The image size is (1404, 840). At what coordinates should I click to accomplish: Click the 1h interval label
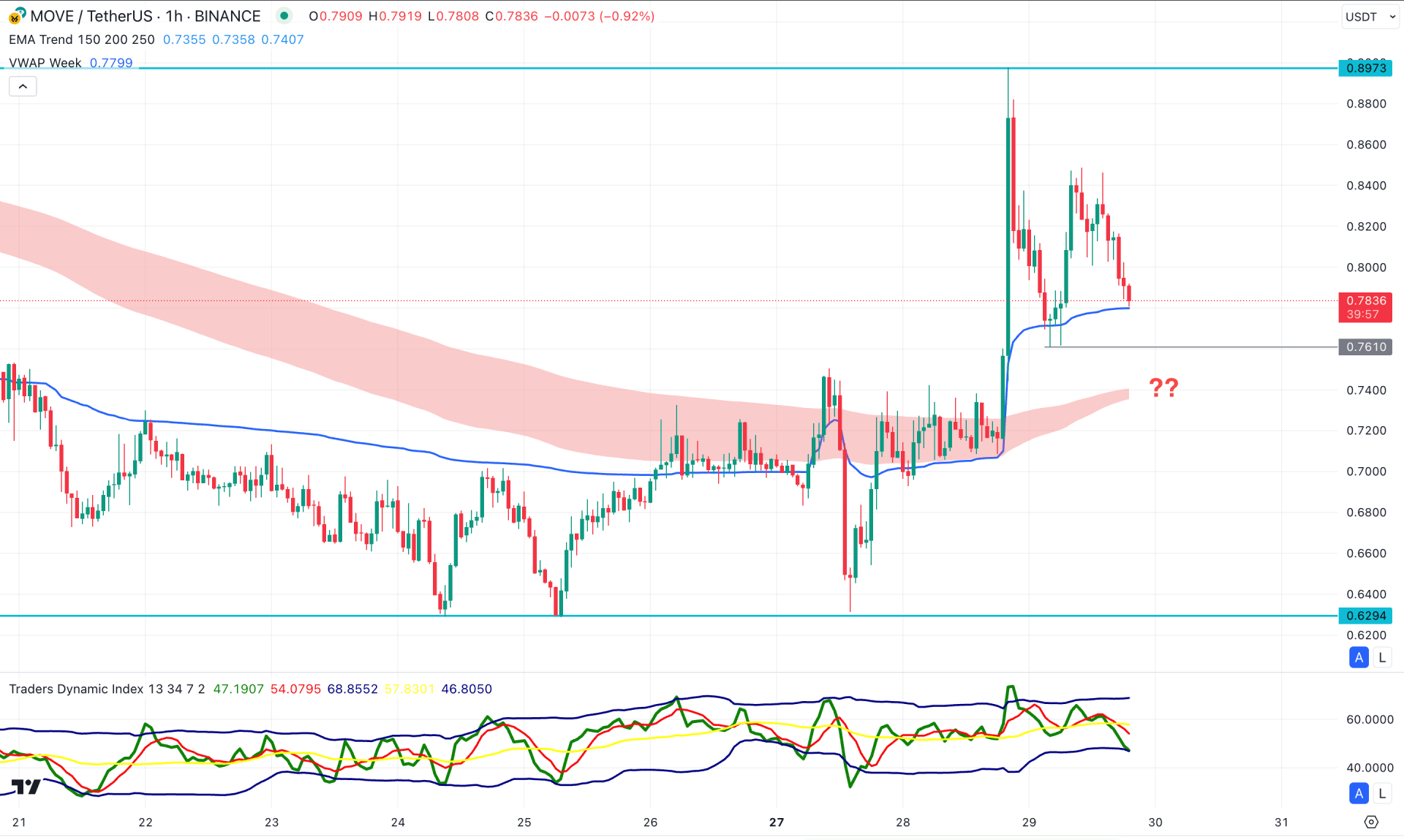point(174,16)
